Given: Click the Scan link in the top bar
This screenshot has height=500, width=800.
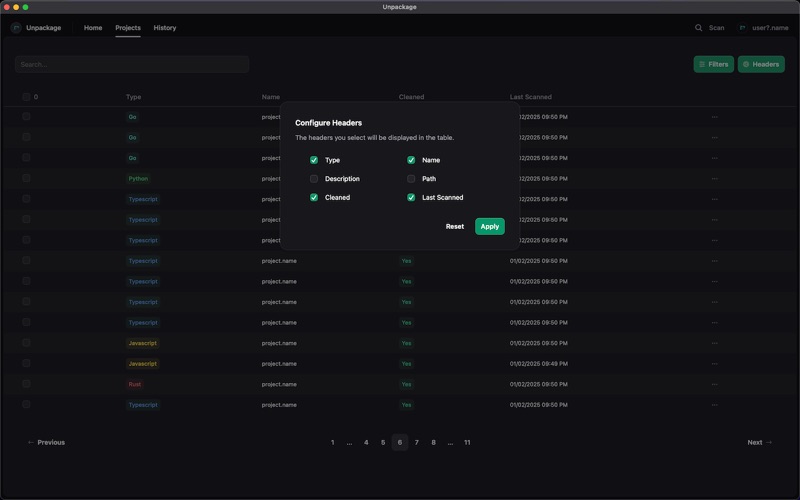Looking at the screenshot, I should 716,28.
